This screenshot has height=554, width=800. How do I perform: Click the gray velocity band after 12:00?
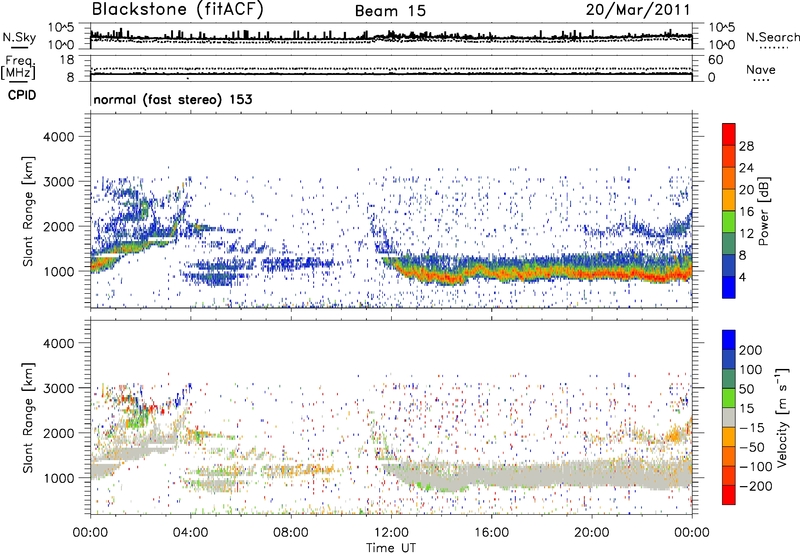coord(536,475)
